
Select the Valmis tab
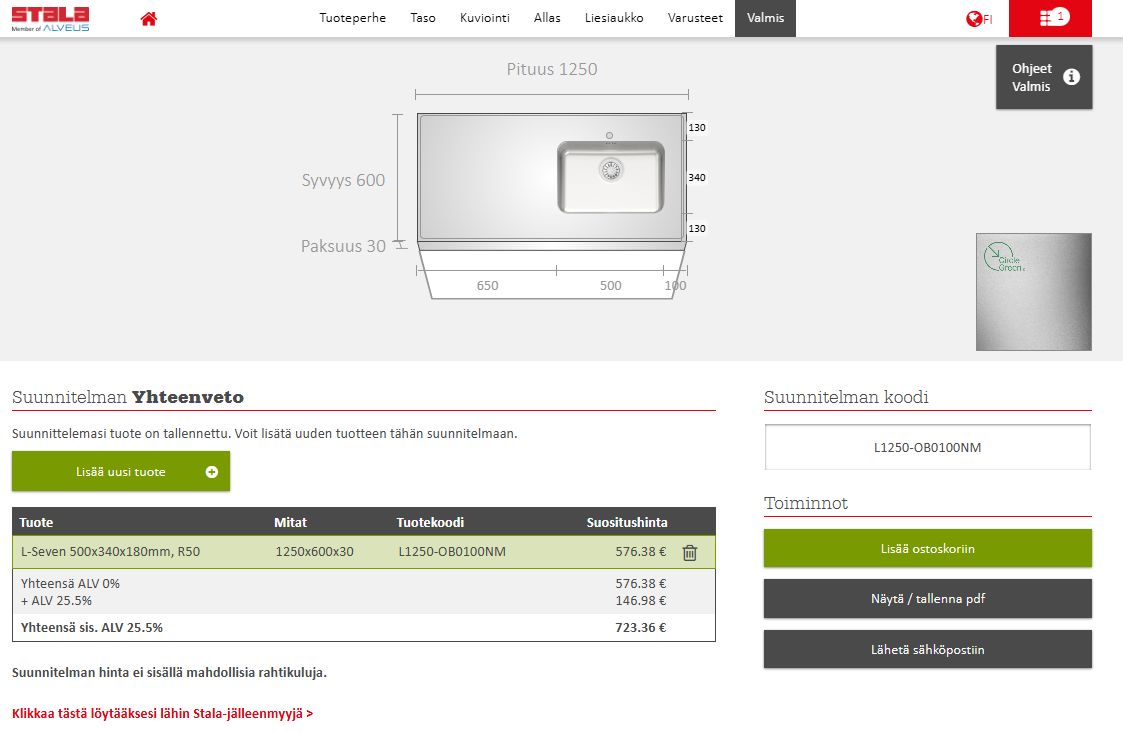point(765,18)
